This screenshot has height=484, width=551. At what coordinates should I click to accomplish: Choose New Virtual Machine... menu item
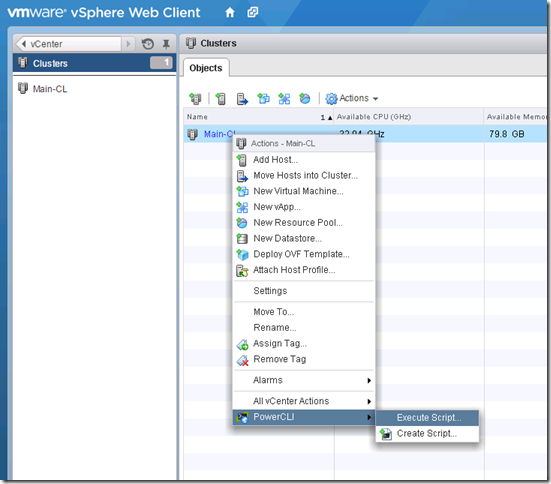click(x=304, y=191)
